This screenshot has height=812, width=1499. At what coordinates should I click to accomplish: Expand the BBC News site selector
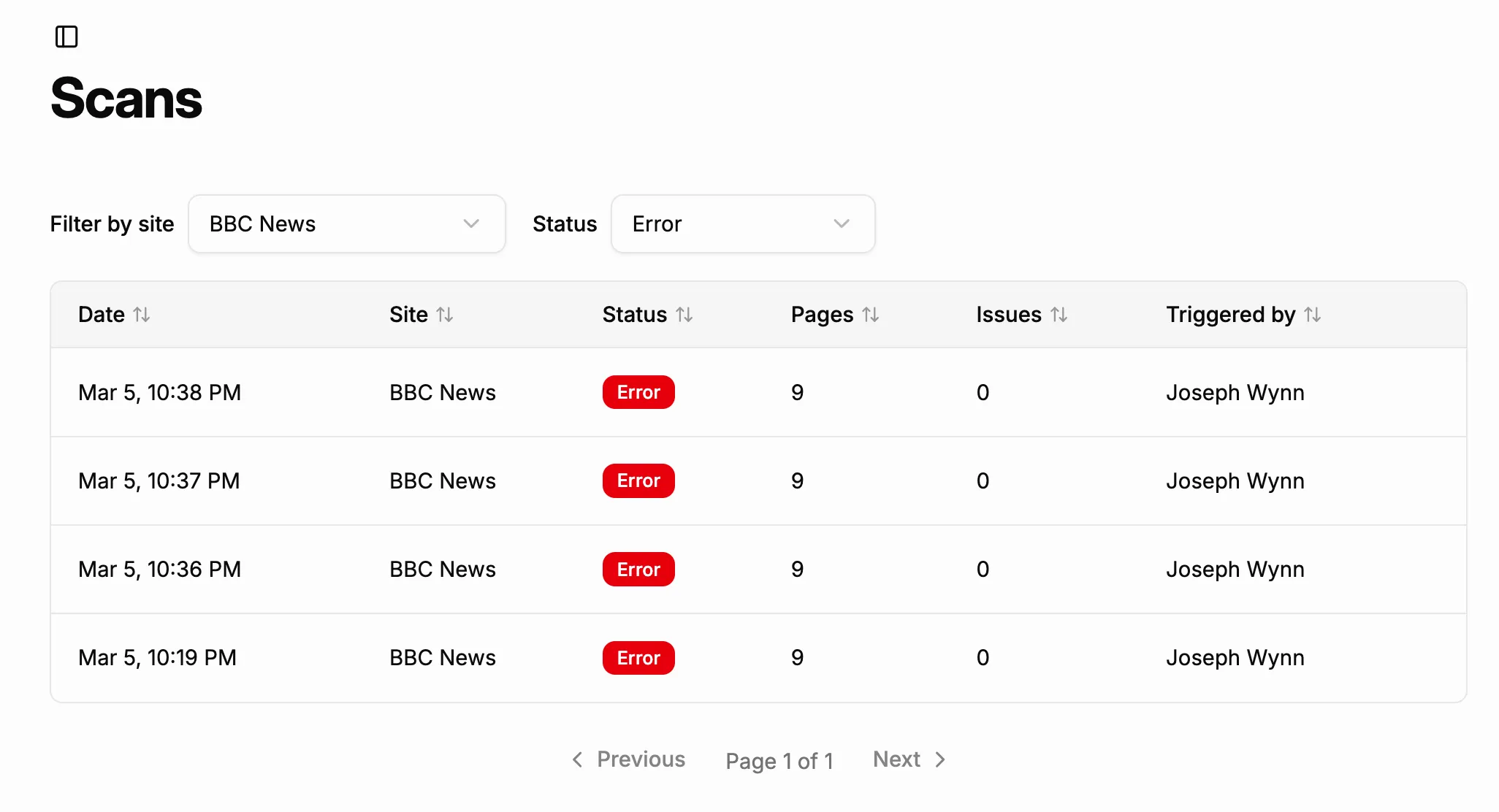click(346, 223)
